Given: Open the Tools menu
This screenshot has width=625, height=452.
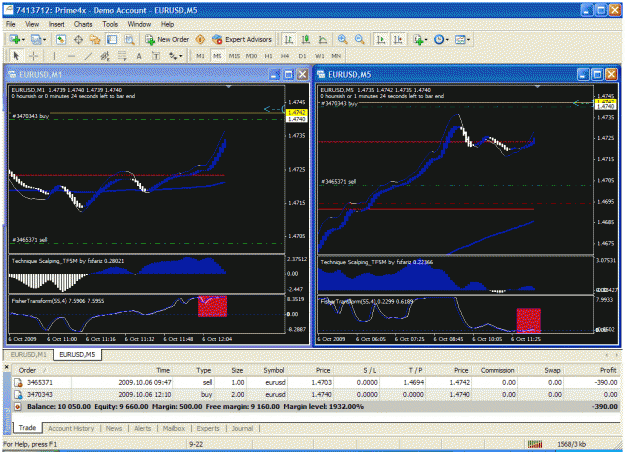Looking at the screenshot, I should (110, 24).
